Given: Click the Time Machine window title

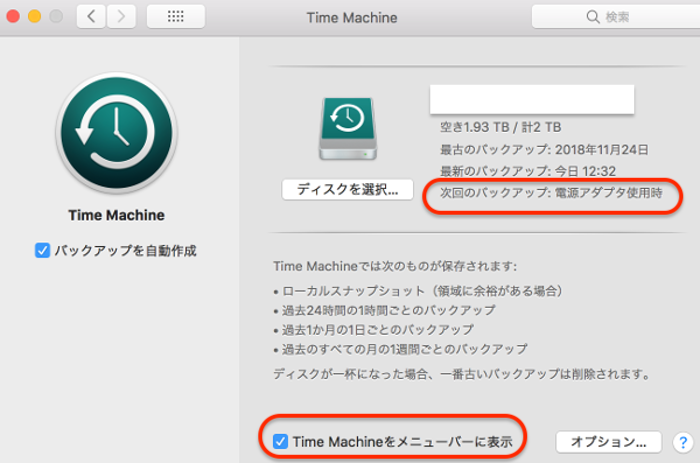Looking at the screenshot, I should click(x=352, y=17).
